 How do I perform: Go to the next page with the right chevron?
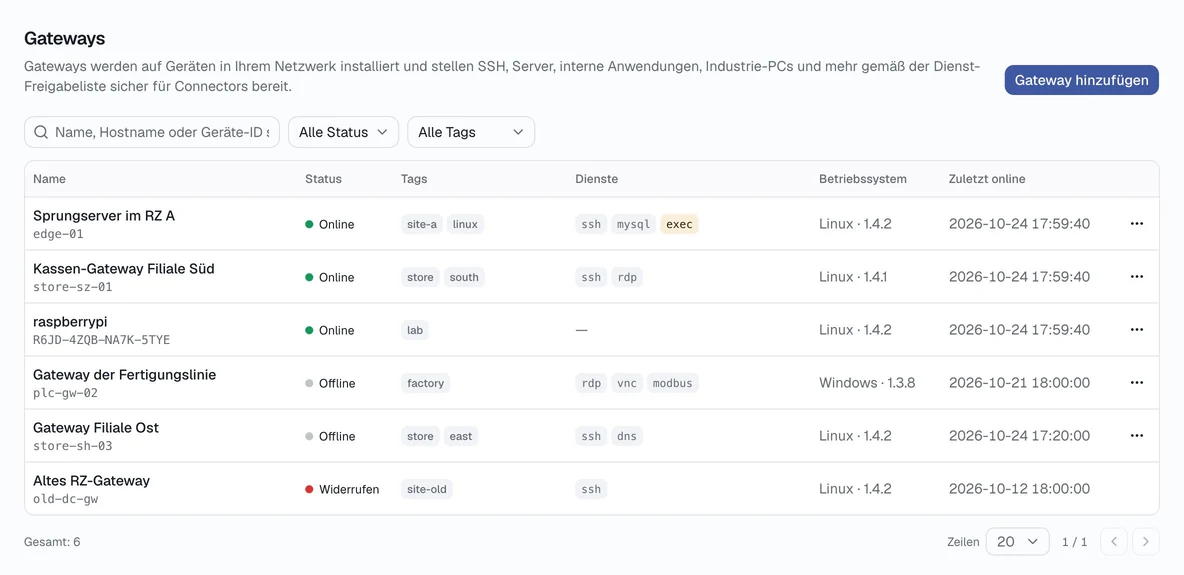point(1145,542)
